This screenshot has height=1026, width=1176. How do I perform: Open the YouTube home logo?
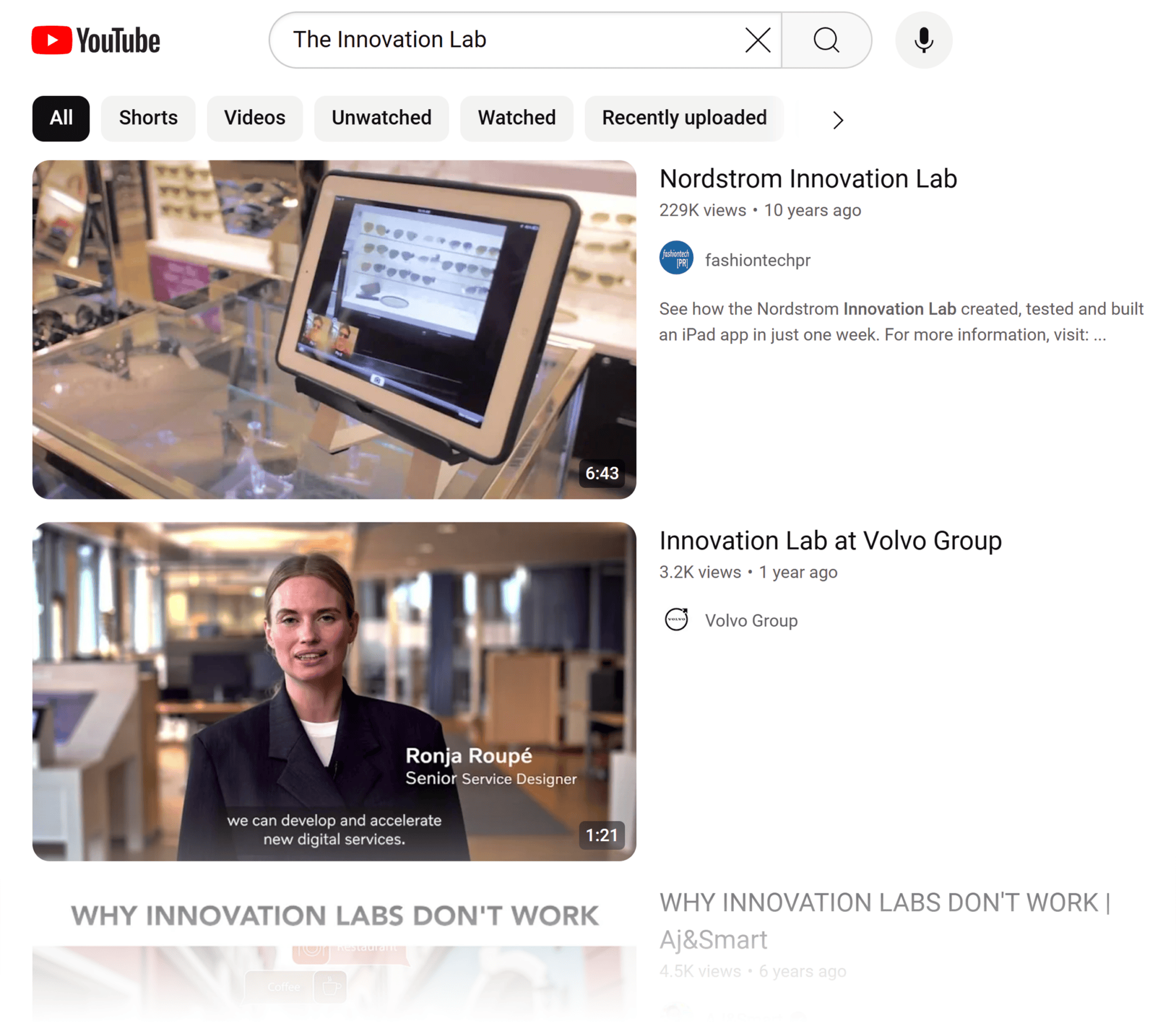[96, 40]
